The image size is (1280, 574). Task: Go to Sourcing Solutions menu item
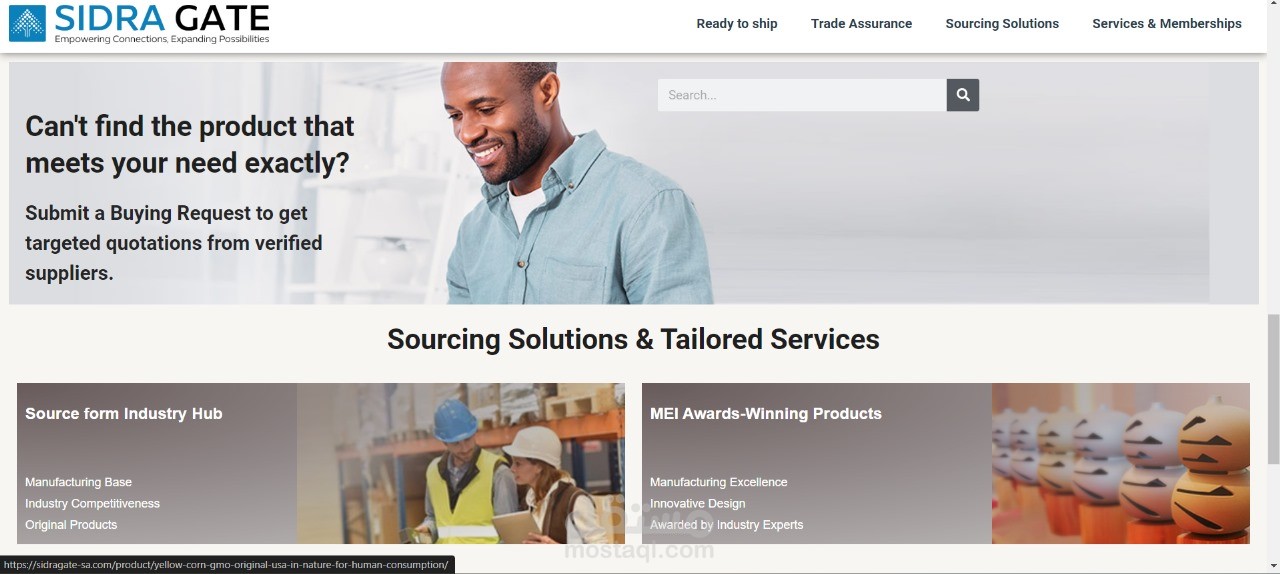[1002, 24]
